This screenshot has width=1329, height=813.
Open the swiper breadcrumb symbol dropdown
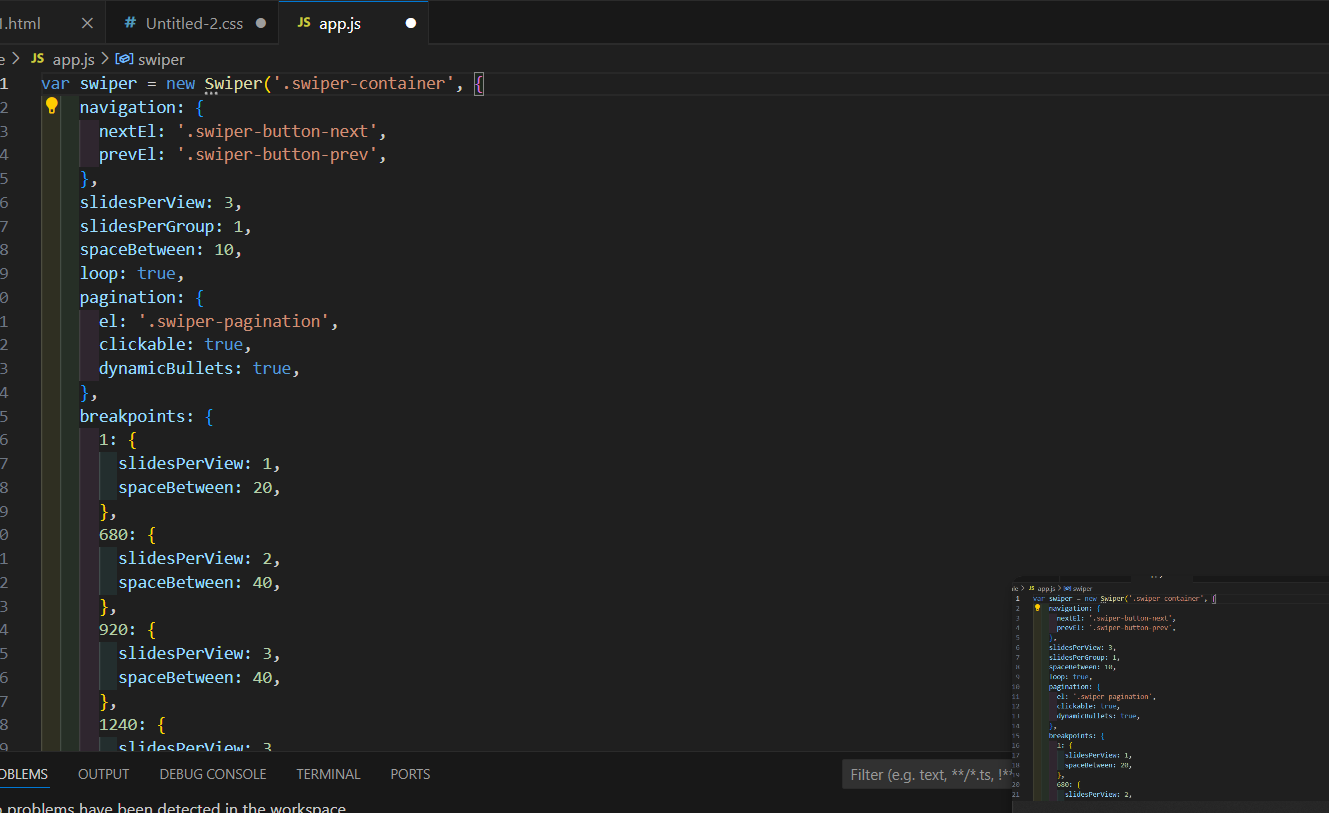pos(161,59)
